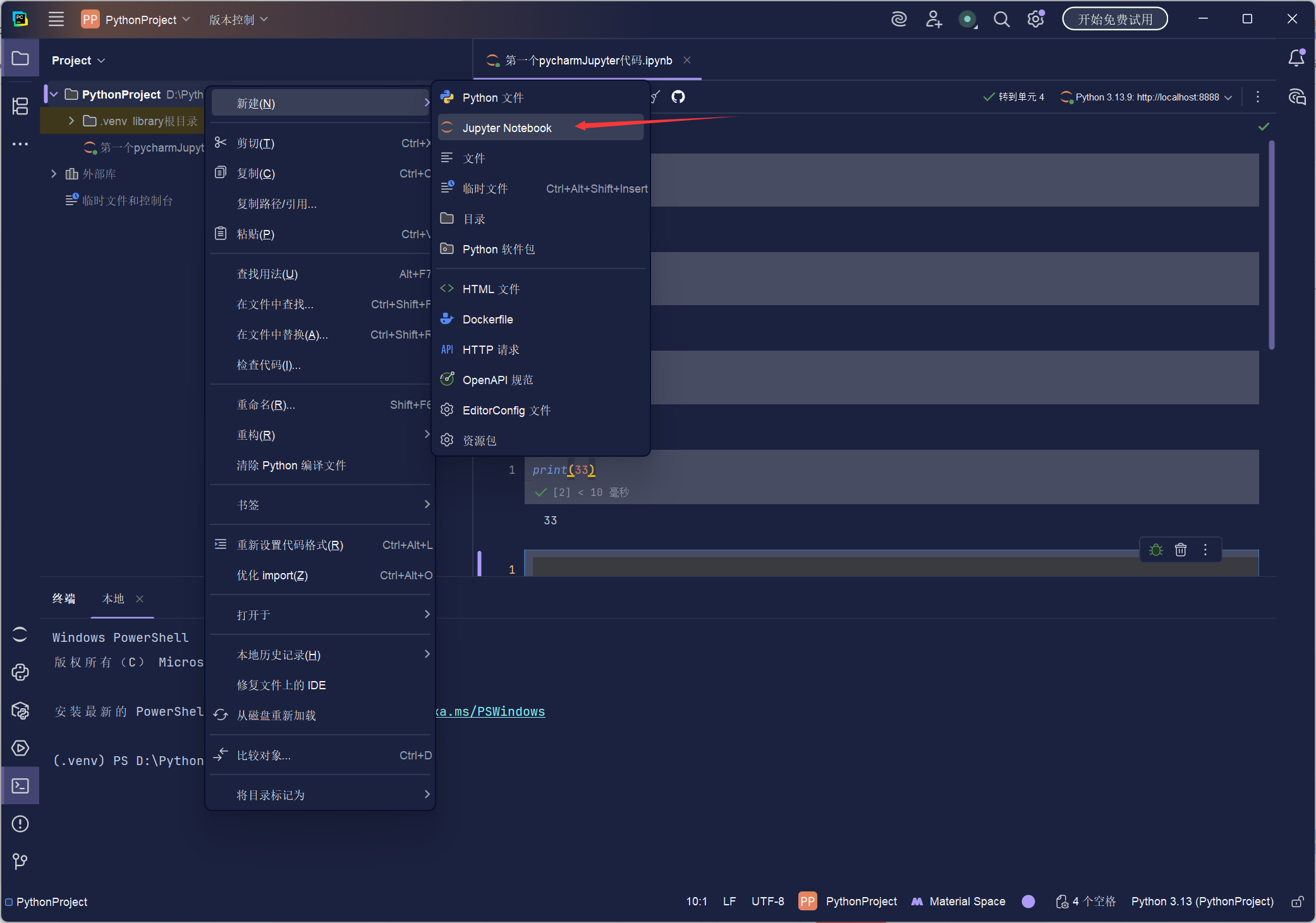Open the Services run icon in sidebar
1316x923 pixels.
(x=20, y=748)
